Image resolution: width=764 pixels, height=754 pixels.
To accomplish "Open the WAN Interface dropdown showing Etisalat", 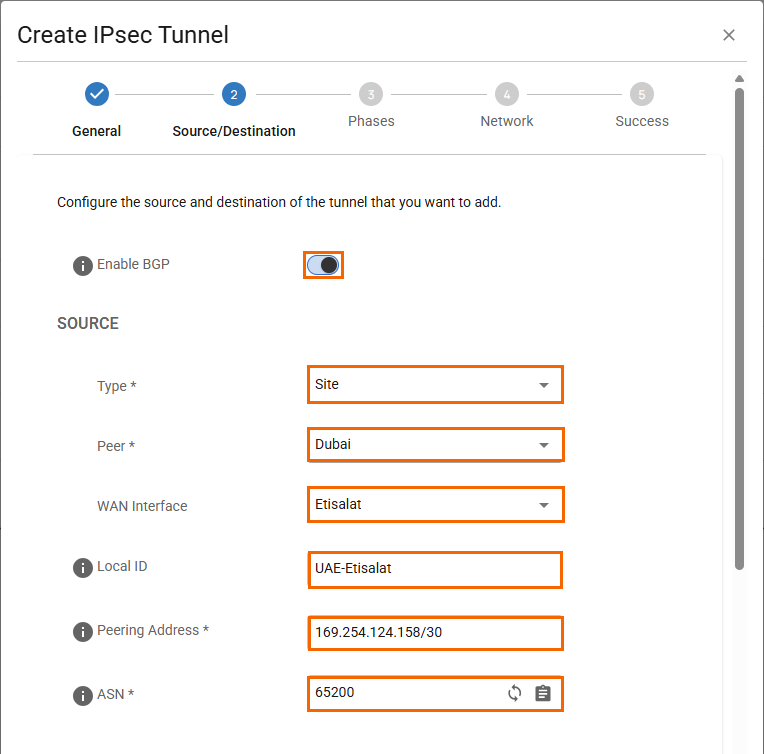I will [x=434, y=504].
